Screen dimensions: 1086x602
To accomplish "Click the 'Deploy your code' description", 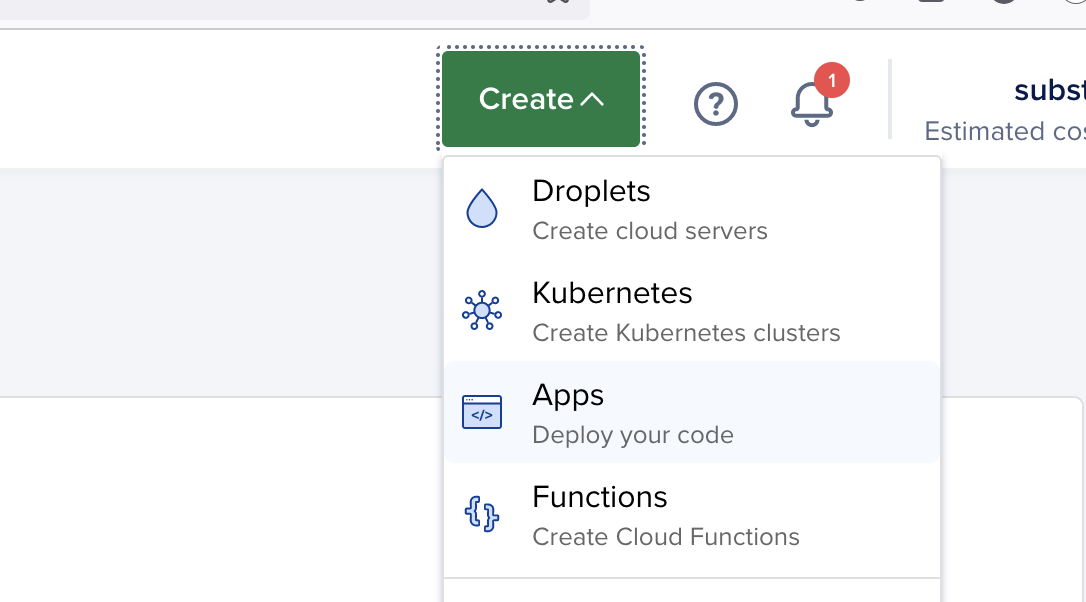I will coord(632,435).
